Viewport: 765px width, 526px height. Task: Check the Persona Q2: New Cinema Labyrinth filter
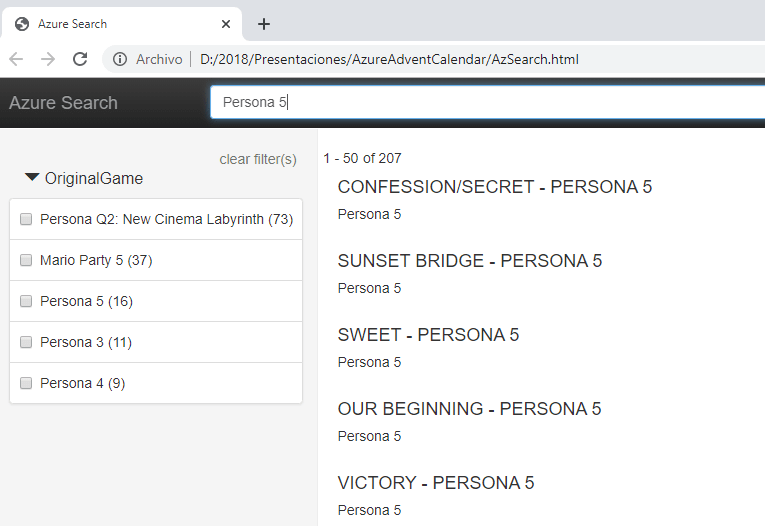[26, 219]
